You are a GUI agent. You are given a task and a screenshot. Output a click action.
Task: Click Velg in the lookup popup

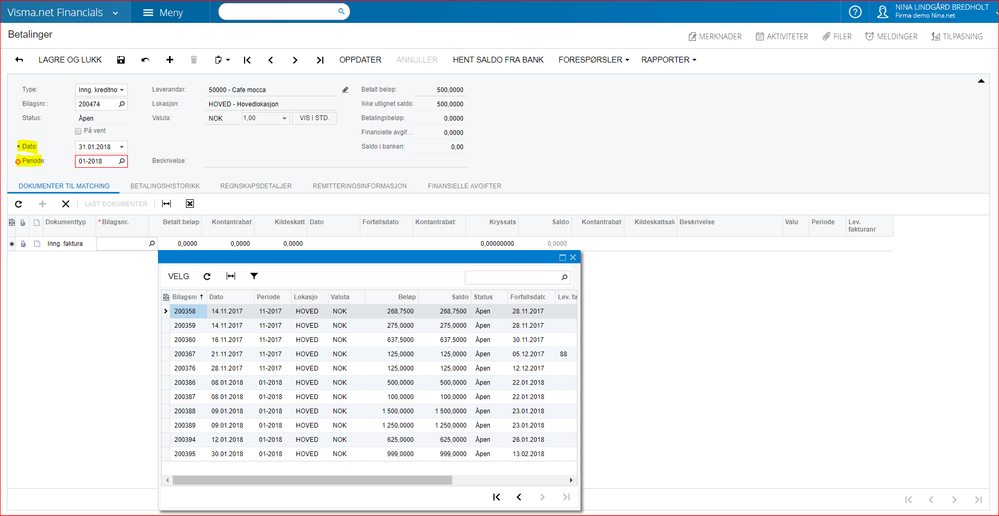178,276
